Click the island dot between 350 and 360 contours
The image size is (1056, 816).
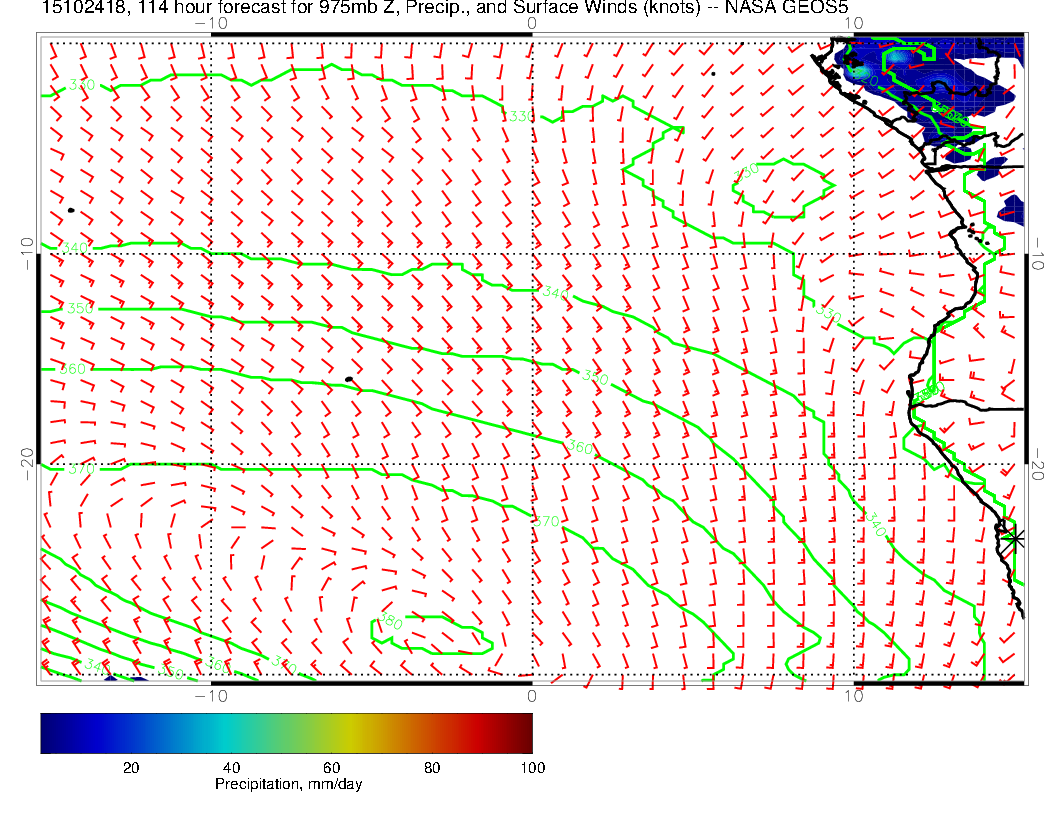point(349,380)
